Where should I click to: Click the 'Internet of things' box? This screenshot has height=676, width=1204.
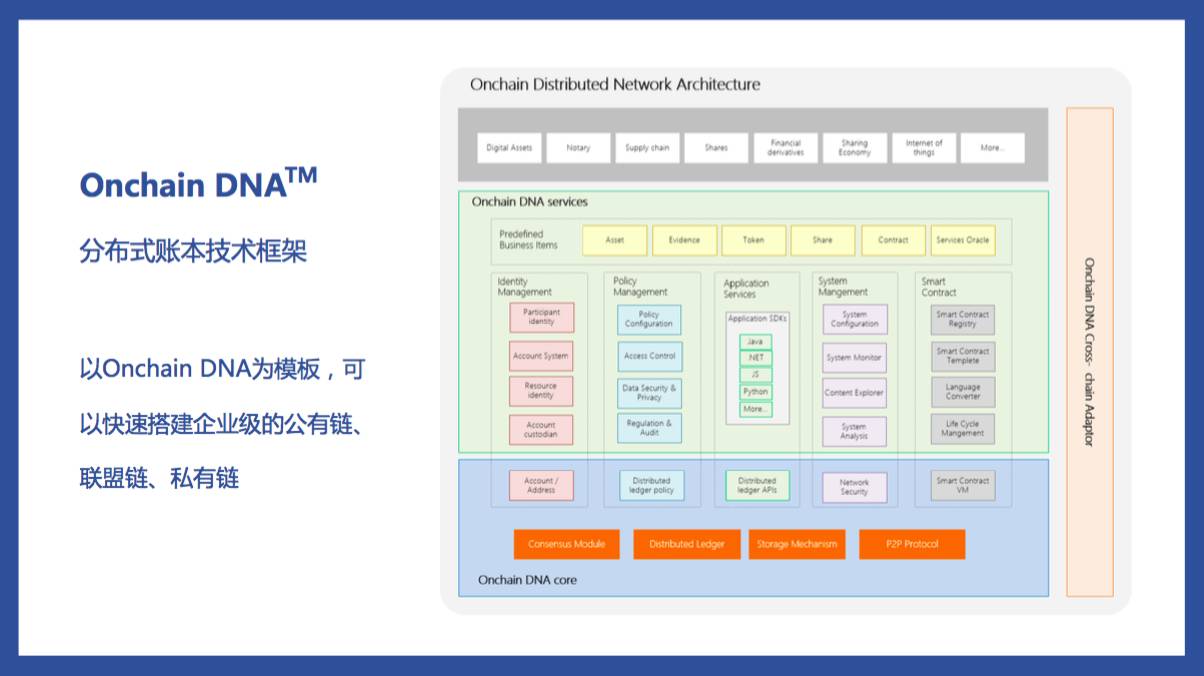pyautogui.click(x=924, y=148)
